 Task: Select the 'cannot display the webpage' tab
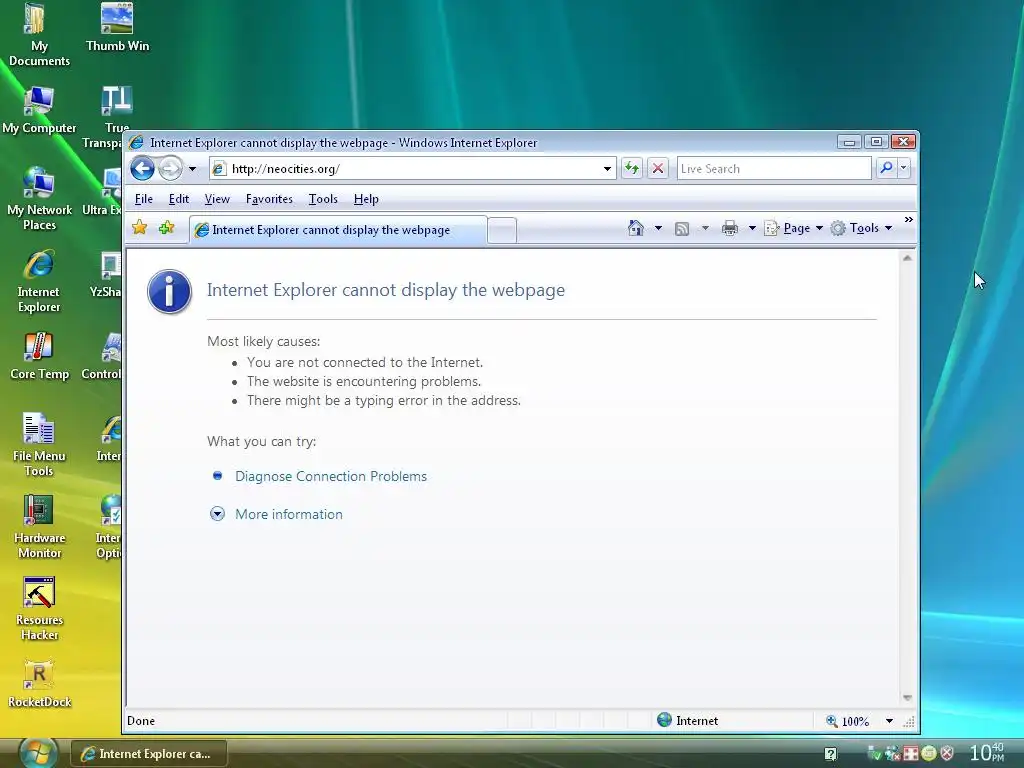tap(338, 230)
